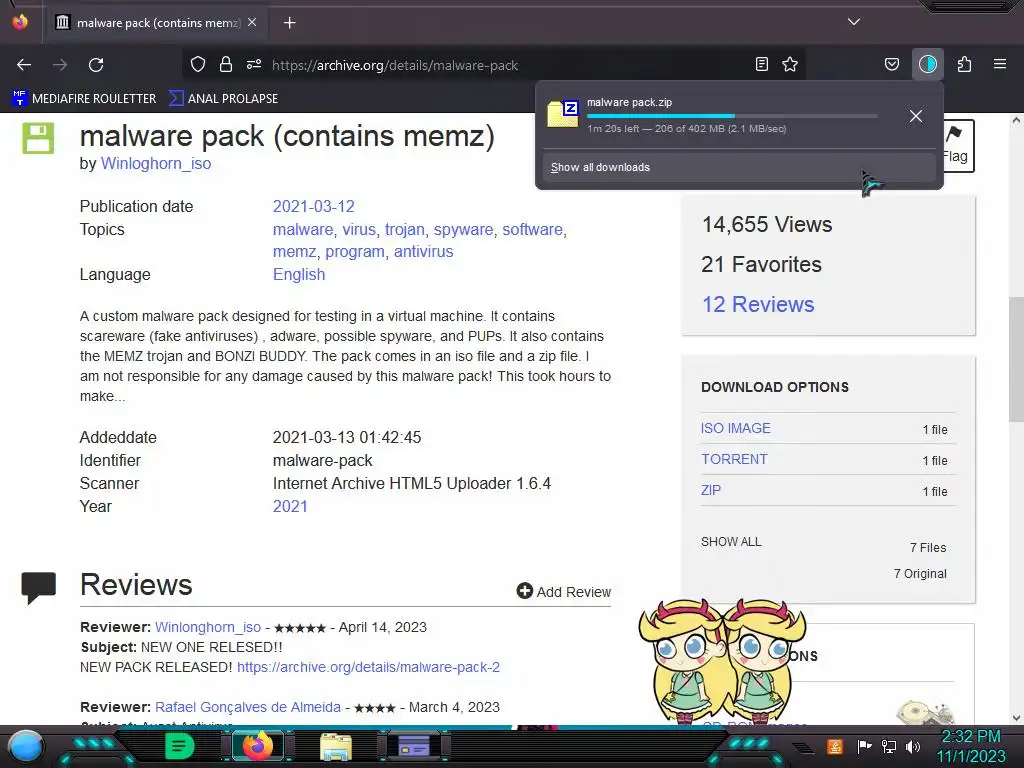Download the TORRENT option
This screenshot has height=768, width=1024.
(734, 459)
